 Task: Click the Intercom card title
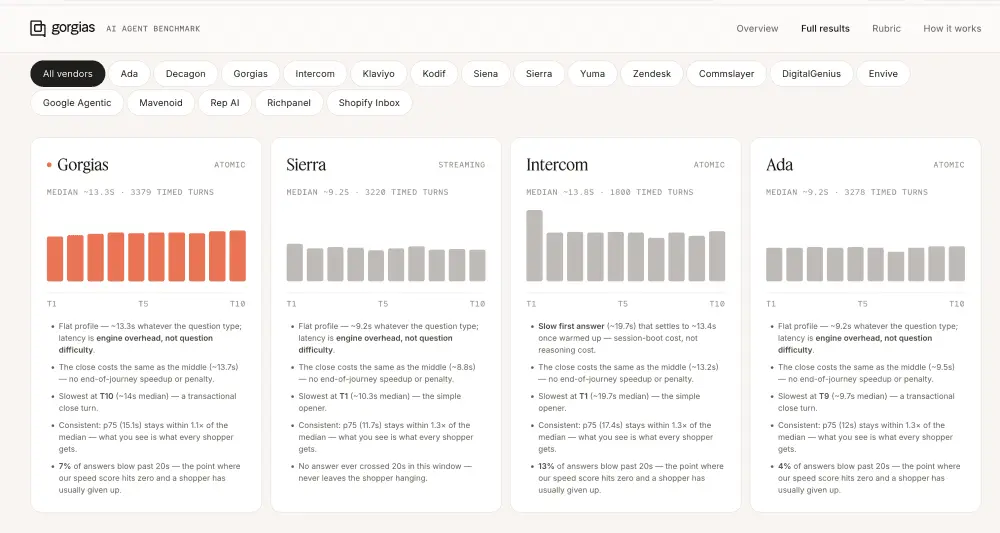[557, 165]
